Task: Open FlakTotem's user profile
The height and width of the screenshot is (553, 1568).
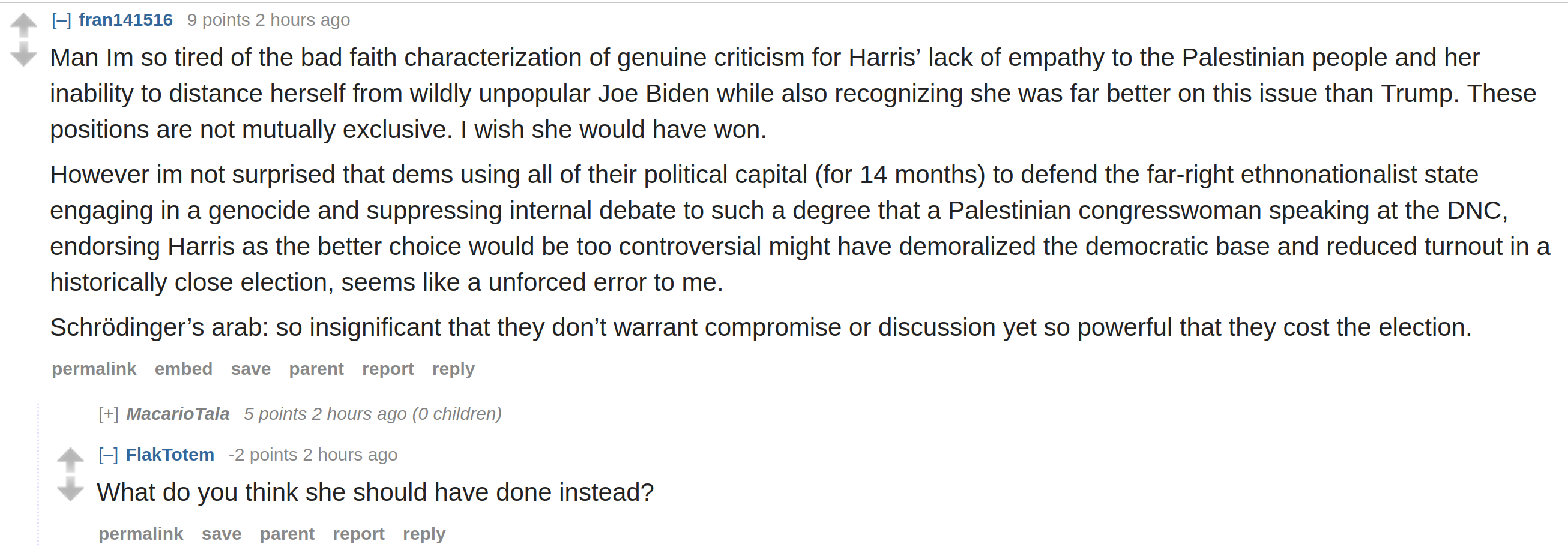Action: 170,455
